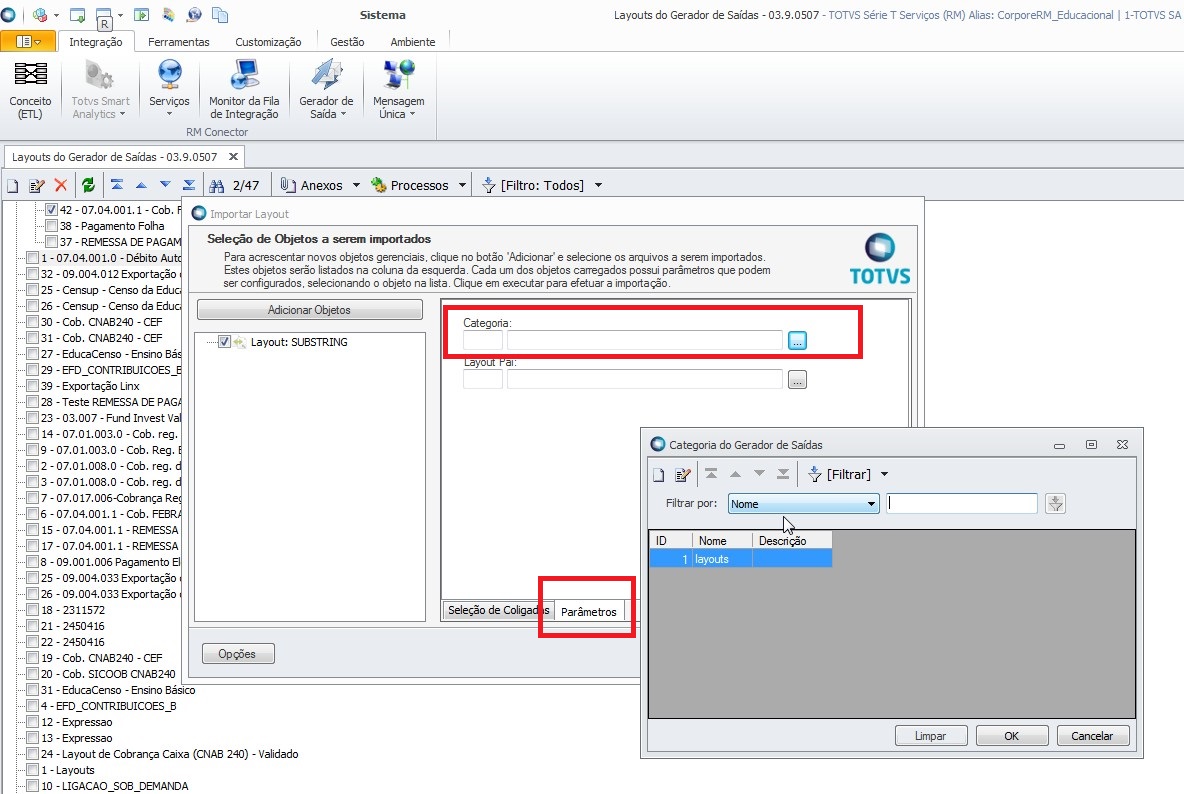This screenshot has height=794, width=1184.
Task: Click the Descrição column header
Action: [x=792, y=540]
